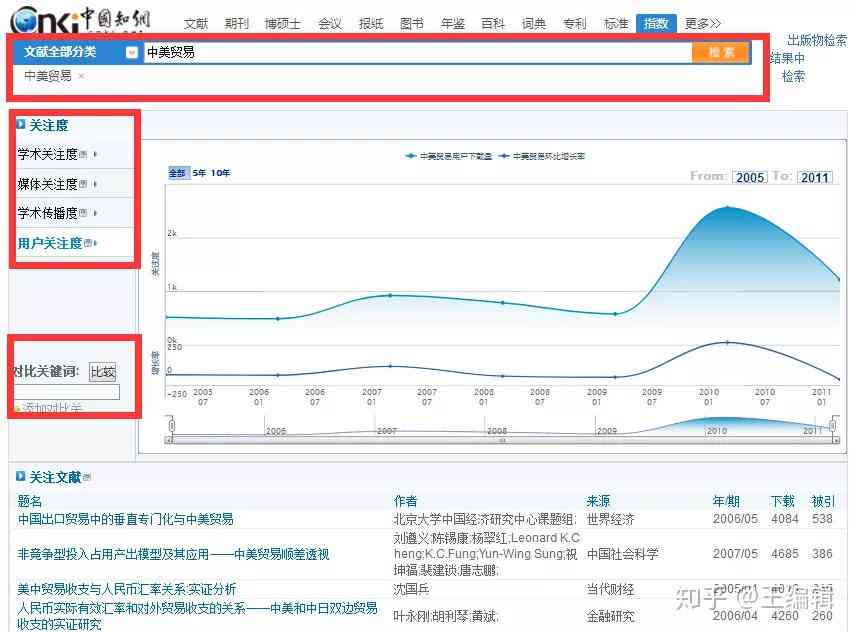Select the 全部 time range option

pyautogui.click(x=178, y=173)
